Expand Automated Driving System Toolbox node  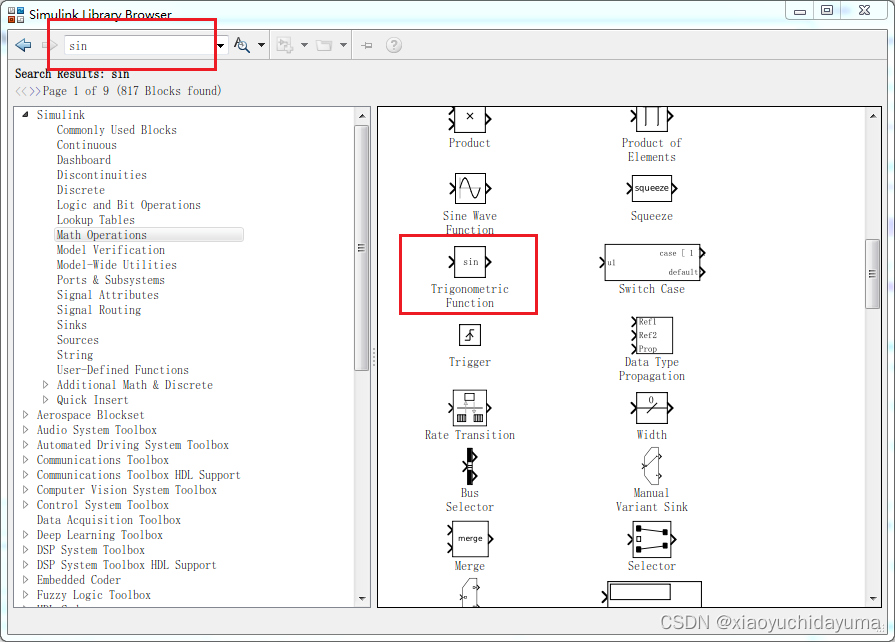click(26, 445)
